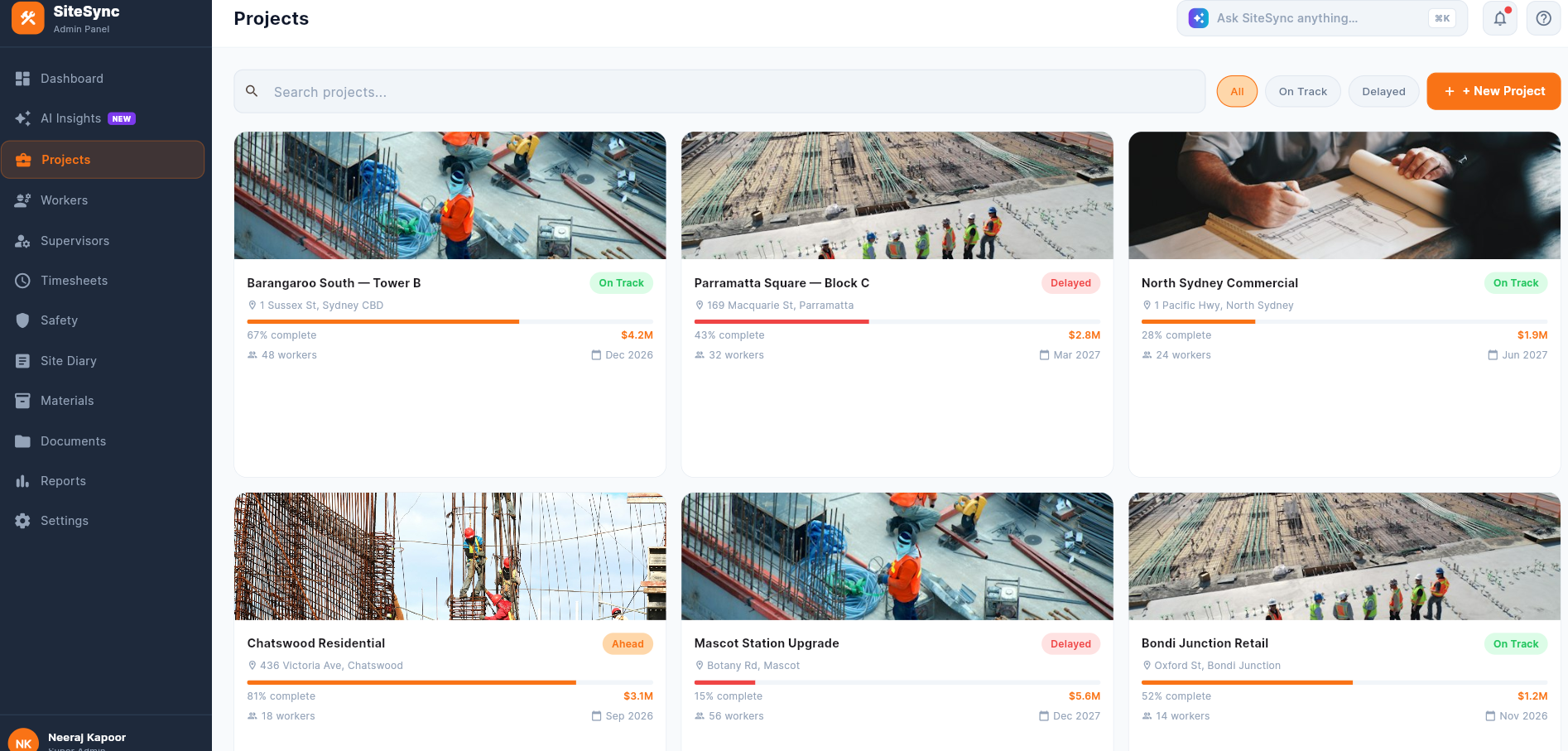Click the Settings gear icon
Screen dimensions: 1568x751
(23, 521)
